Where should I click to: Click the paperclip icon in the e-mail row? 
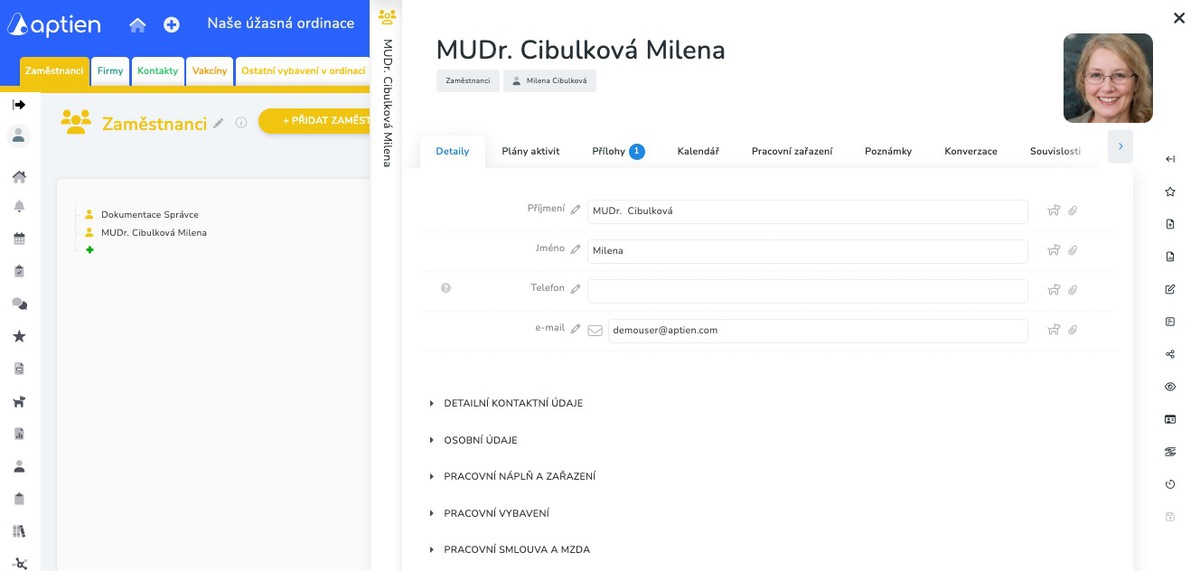pyautogui.click(x=1073, y=330)
